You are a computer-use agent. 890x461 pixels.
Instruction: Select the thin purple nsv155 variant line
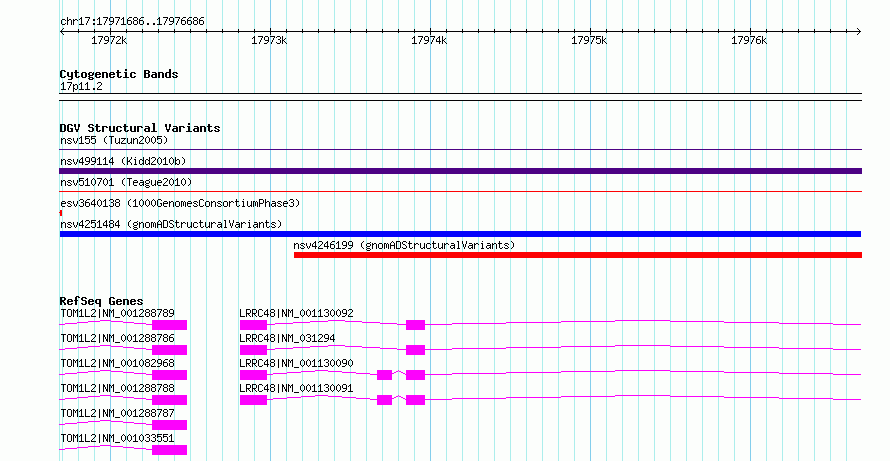pyautogui.click(x=460, y=150)
